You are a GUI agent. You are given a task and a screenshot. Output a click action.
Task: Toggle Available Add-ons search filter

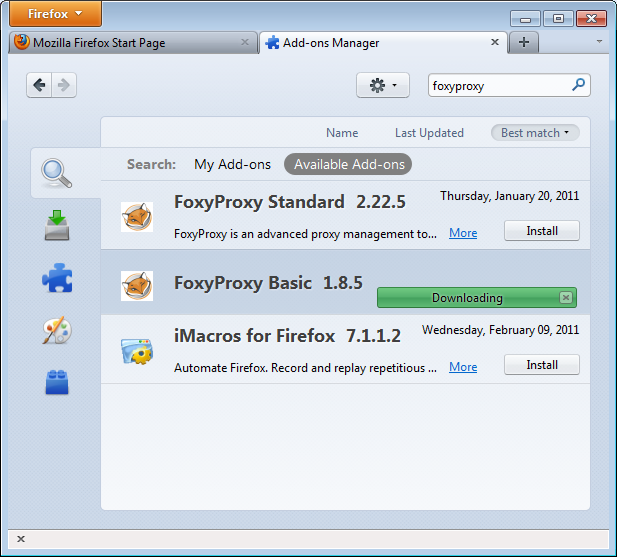349,164
